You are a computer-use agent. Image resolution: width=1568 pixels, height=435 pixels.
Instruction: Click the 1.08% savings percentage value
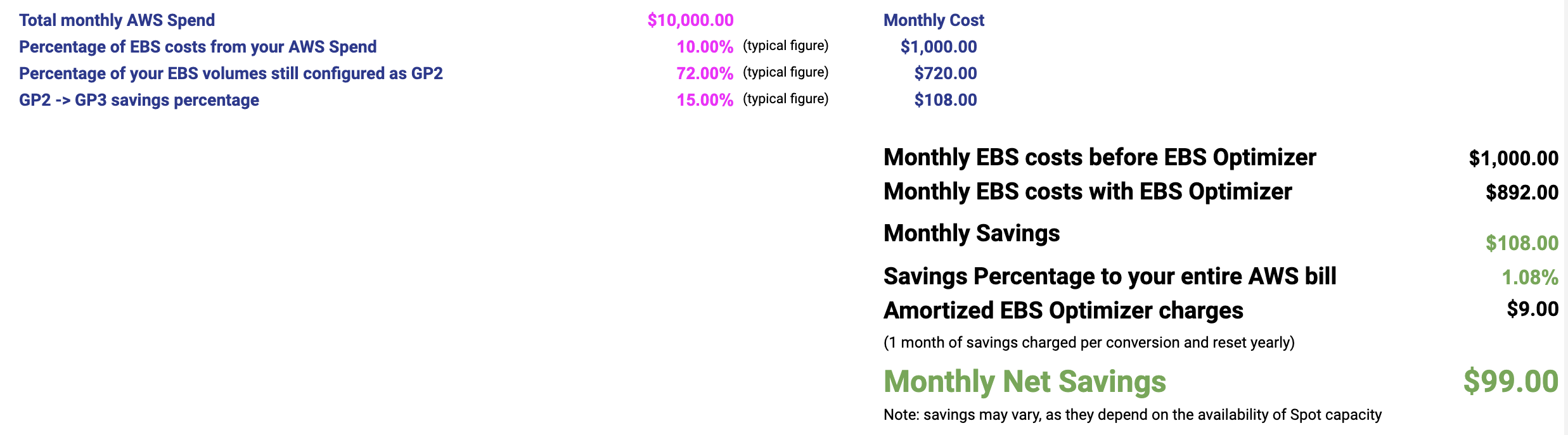coord(1530,277)
